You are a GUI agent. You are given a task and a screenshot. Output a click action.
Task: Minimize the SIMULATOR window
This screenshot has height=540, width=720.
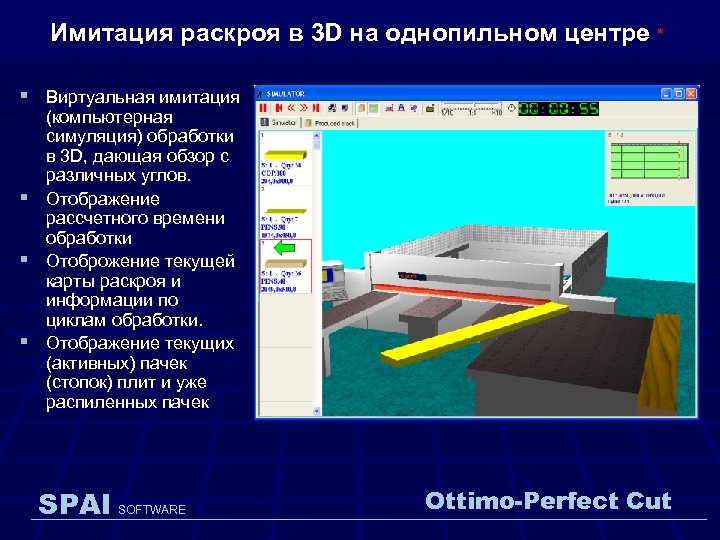666,94
